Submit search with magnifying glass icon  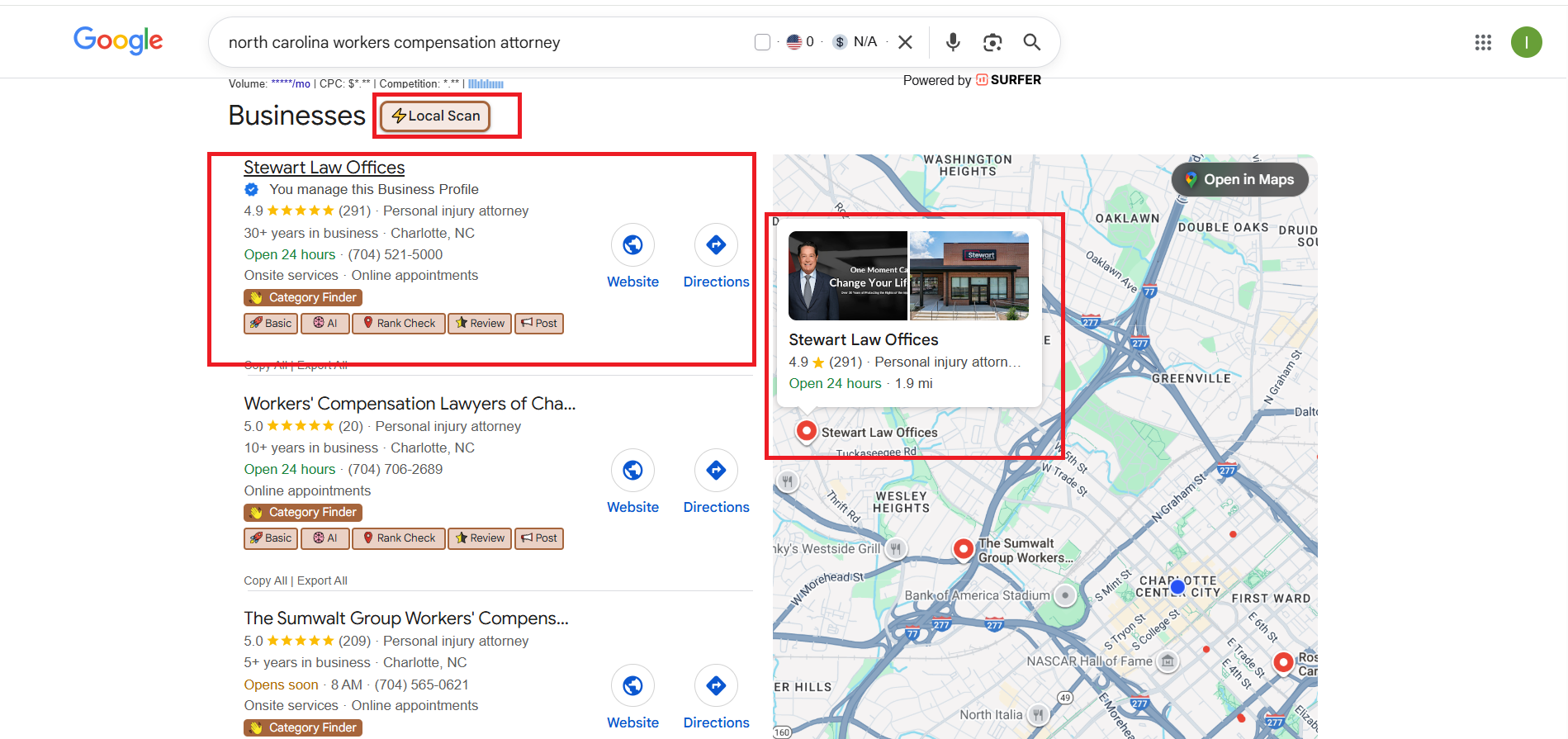[x=1032, y=42]
